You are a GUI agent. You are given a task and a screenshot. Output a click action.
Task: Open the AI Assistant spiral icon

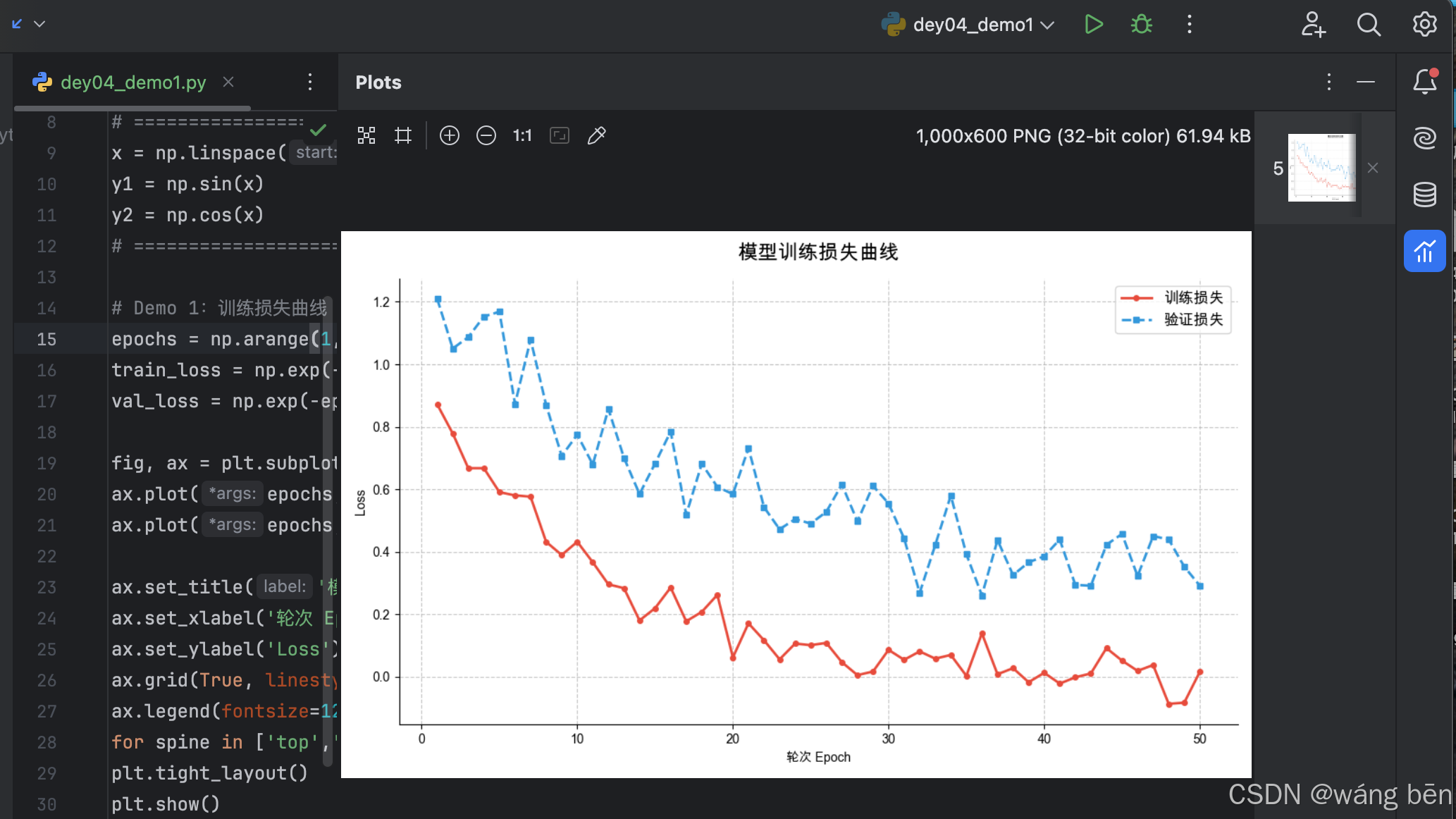click(x=1424, y=137)
